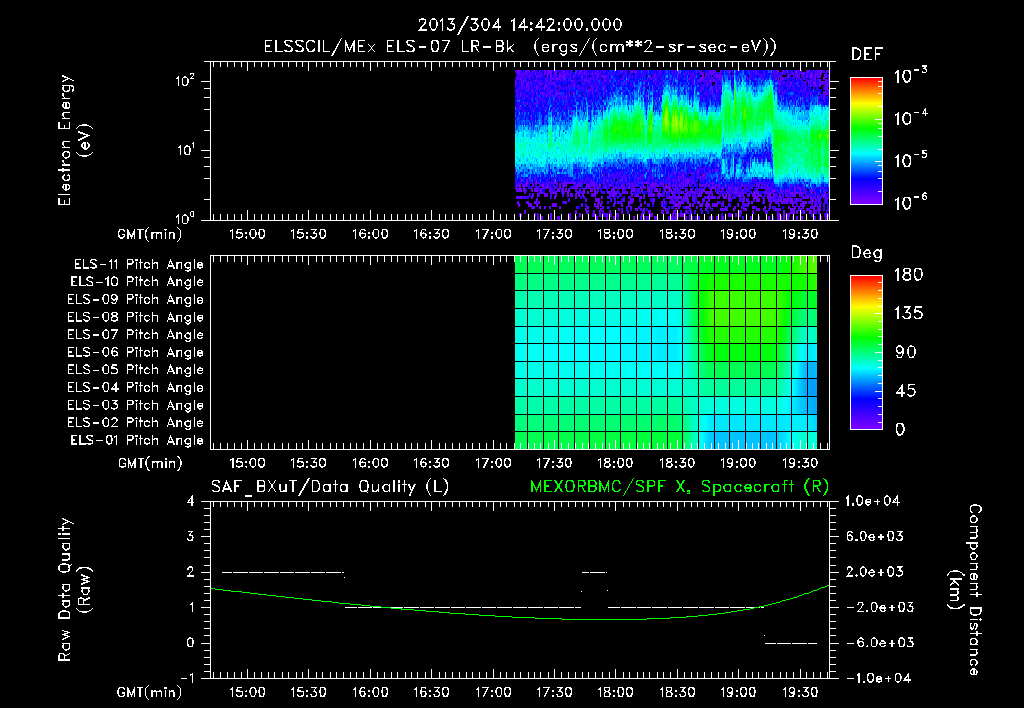Select the ELS-05 Pitch Angle row label

tap(136, 370)
